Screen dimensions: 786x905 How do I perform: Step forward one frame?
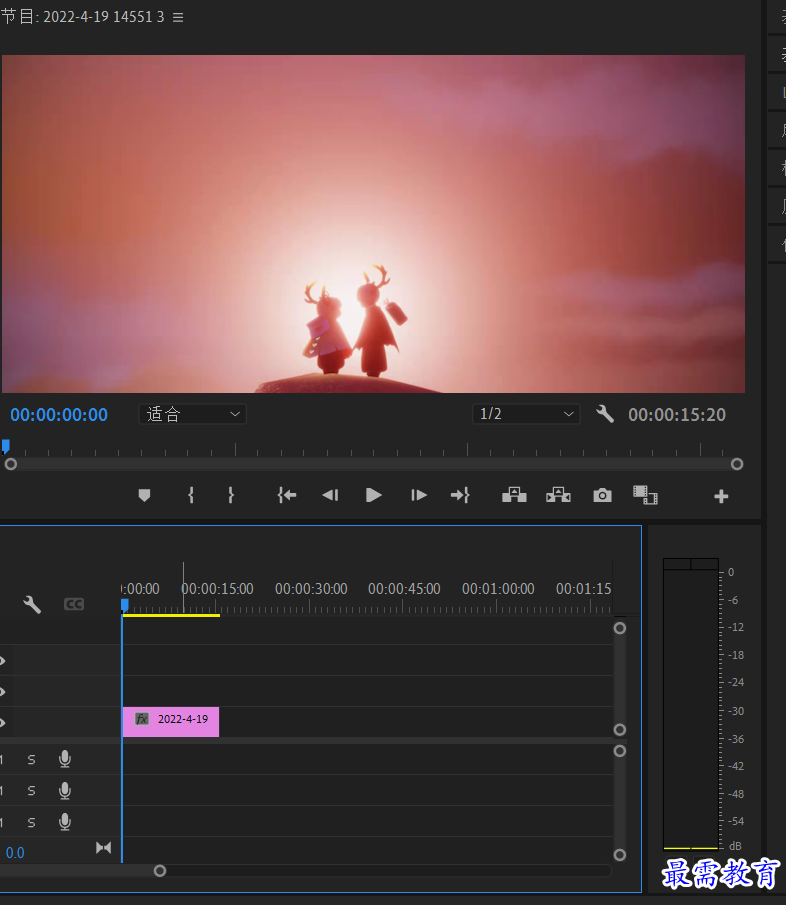[x=418, y=495]
